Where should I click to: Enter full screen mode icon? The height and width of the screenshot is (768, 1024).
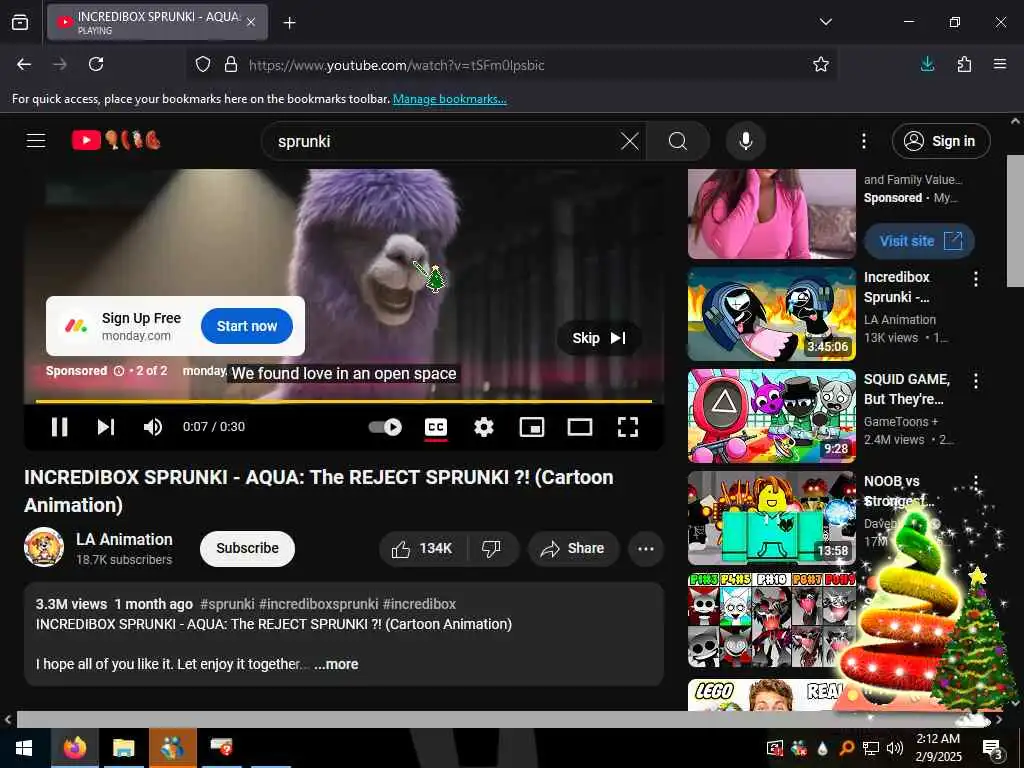tap(628, 427)
